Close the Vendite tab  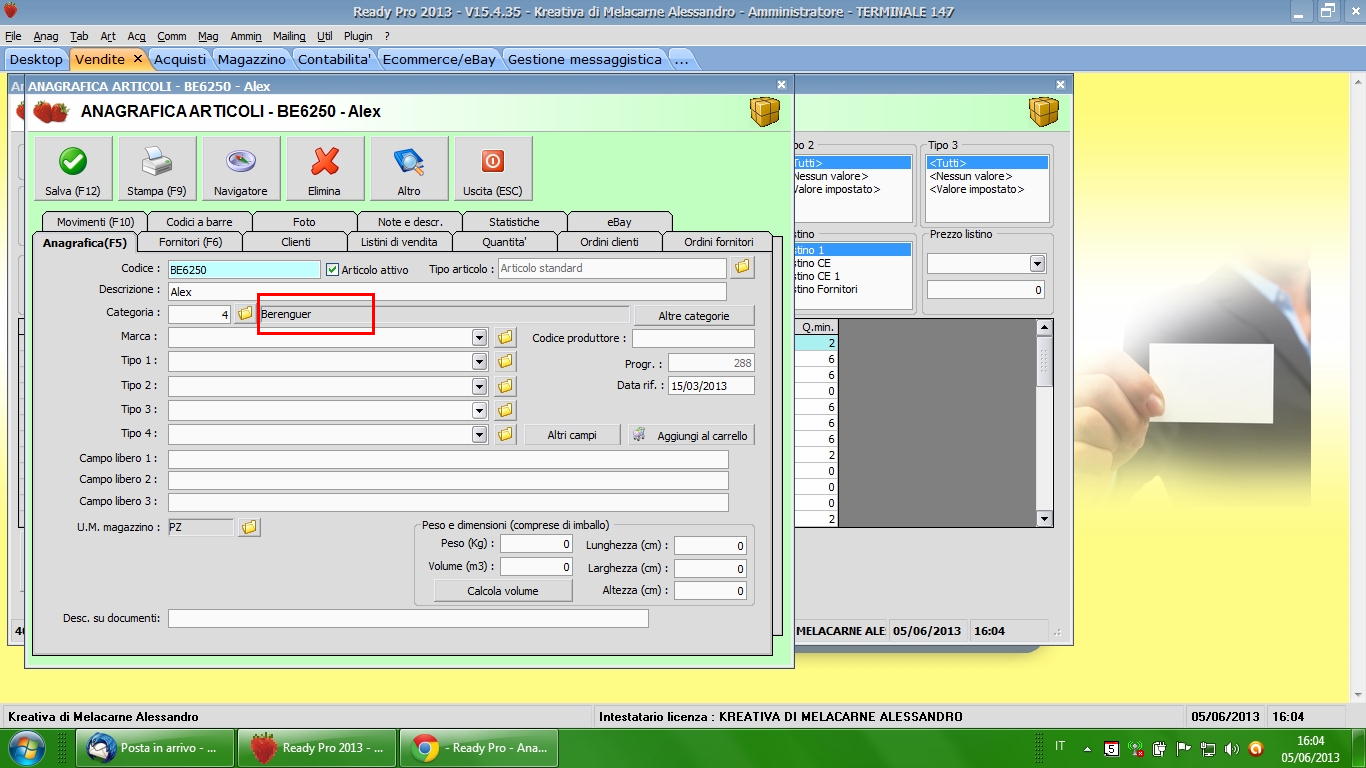[x=137, y=59]
